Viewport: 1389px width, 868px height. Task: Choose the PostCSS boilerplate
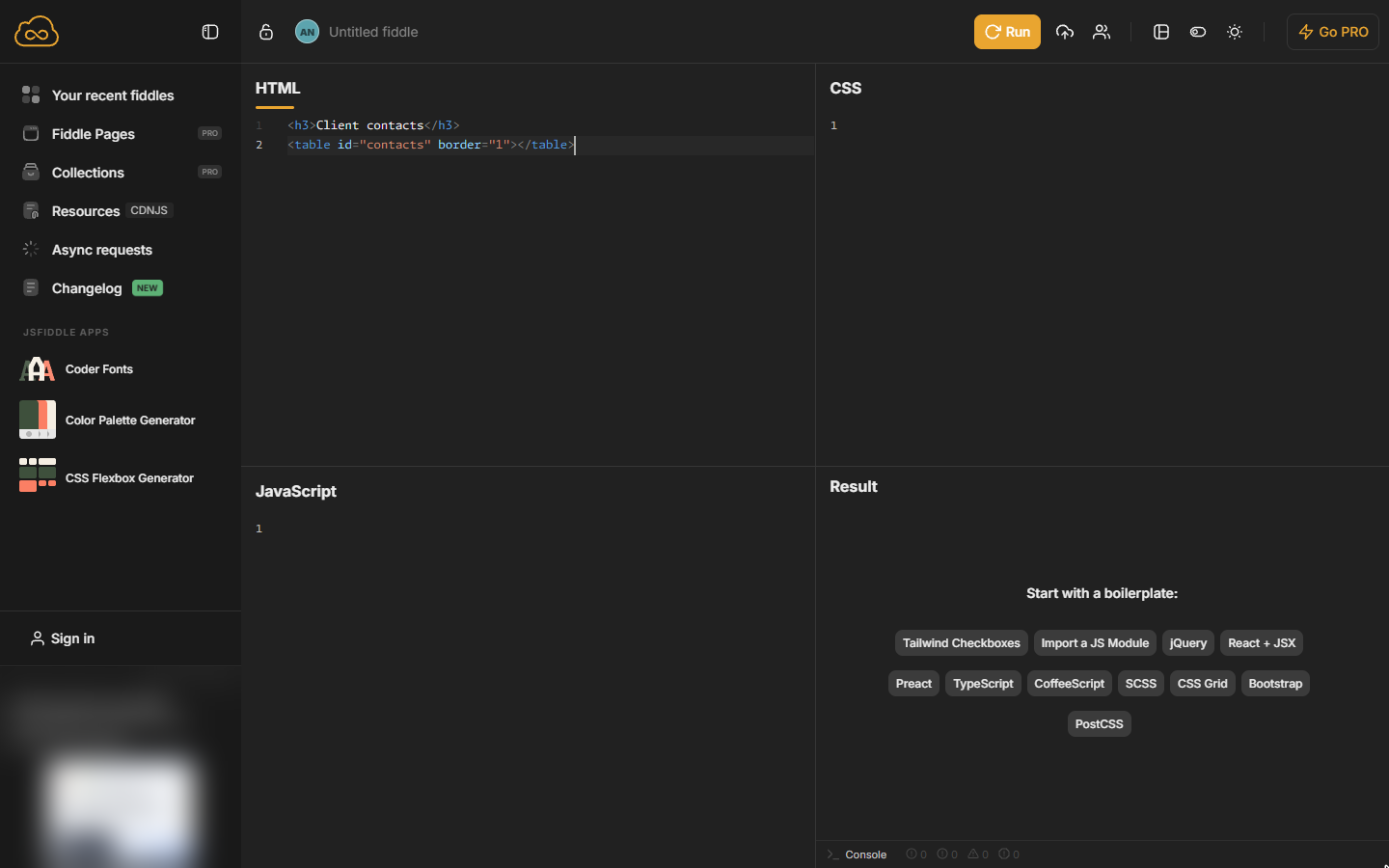[1099, 724]
